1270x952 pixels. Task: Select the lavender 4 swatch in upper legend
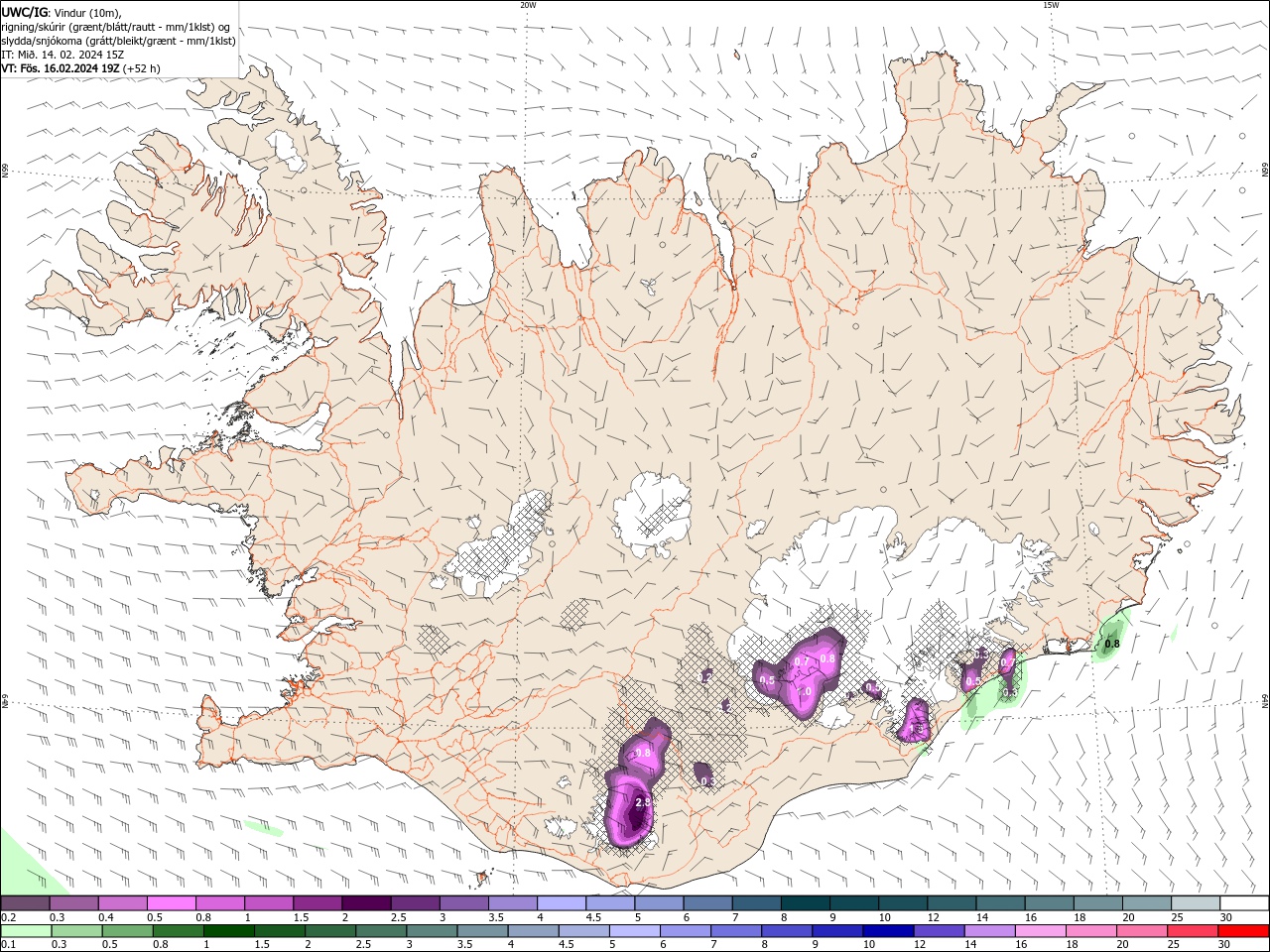click(x=561, y=903)
